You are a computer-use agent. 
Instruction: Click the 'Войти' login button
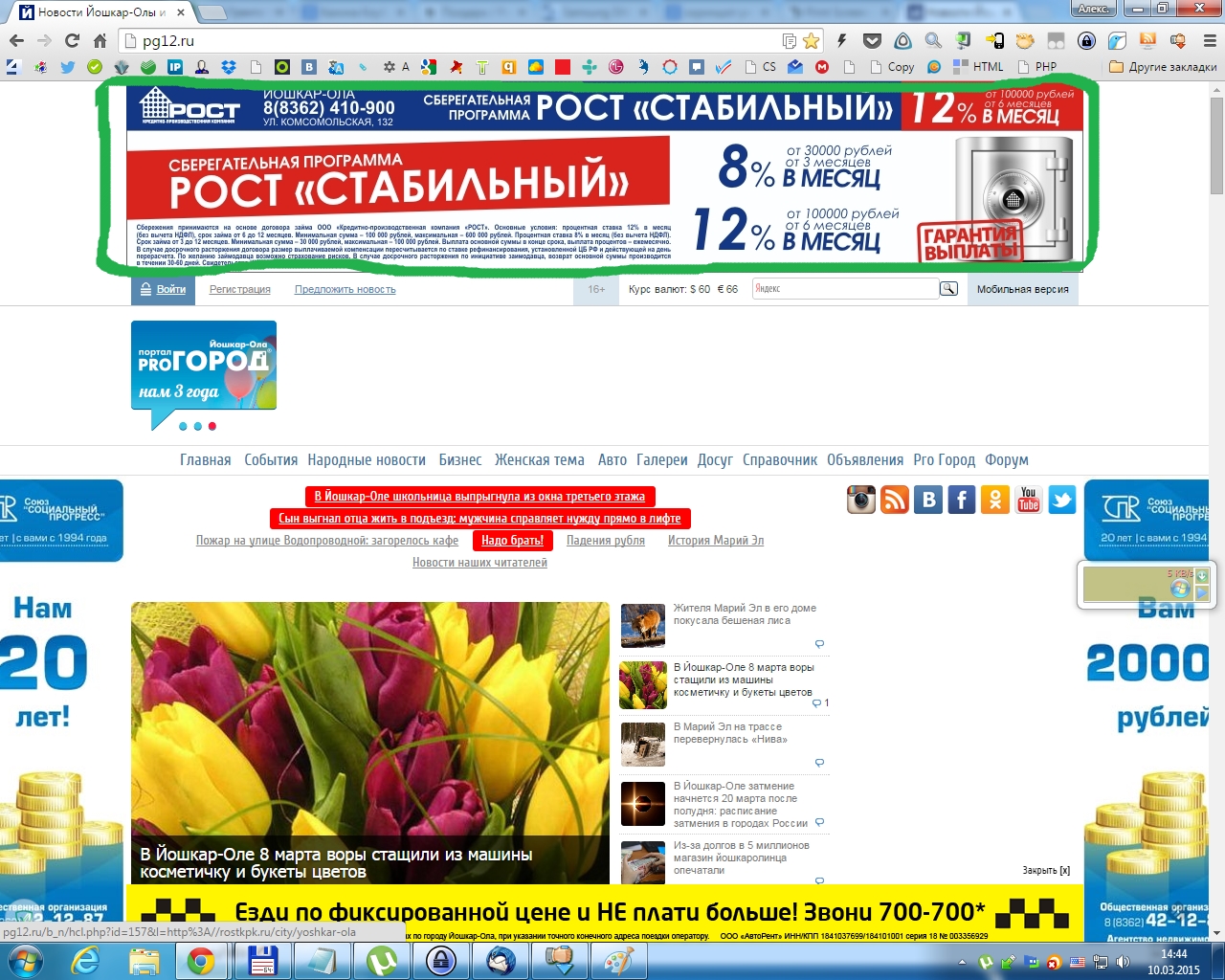163,289
